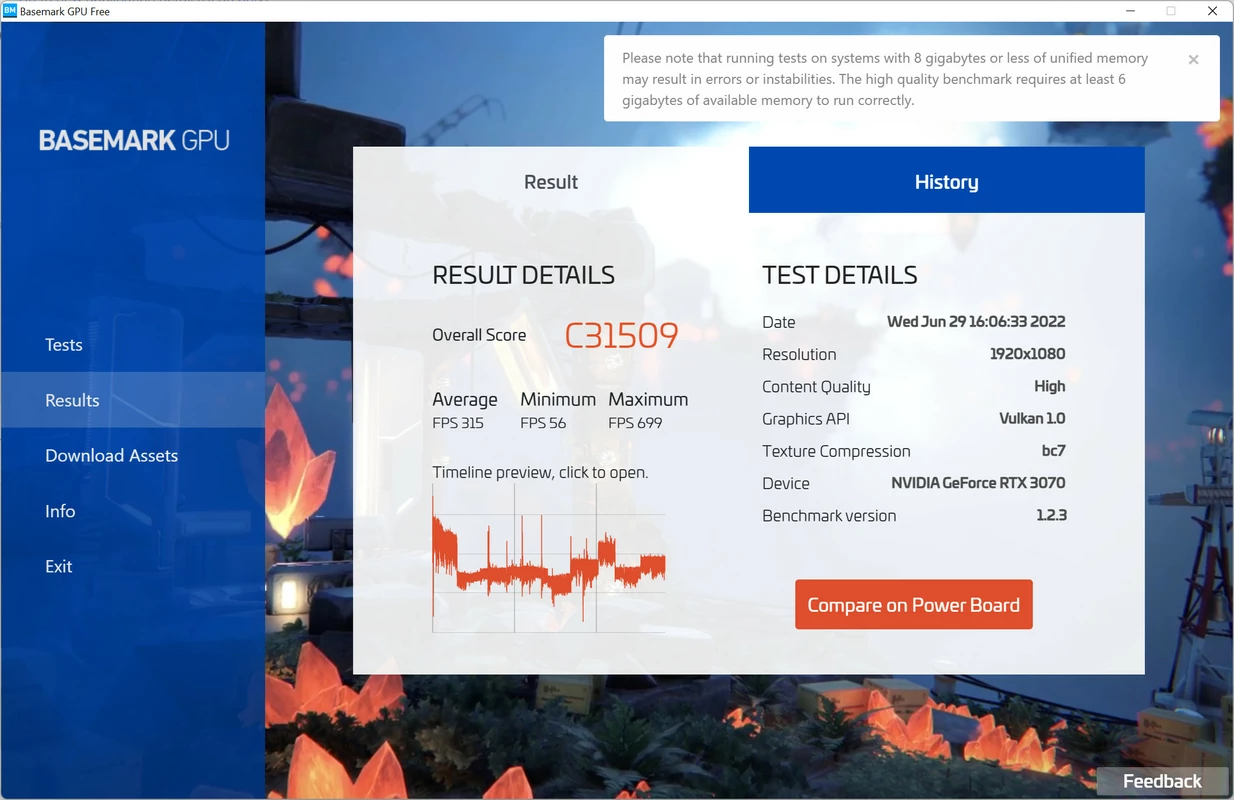
Task: Click the Maximum FPS 699 value
Action: (x=635, y=423)
